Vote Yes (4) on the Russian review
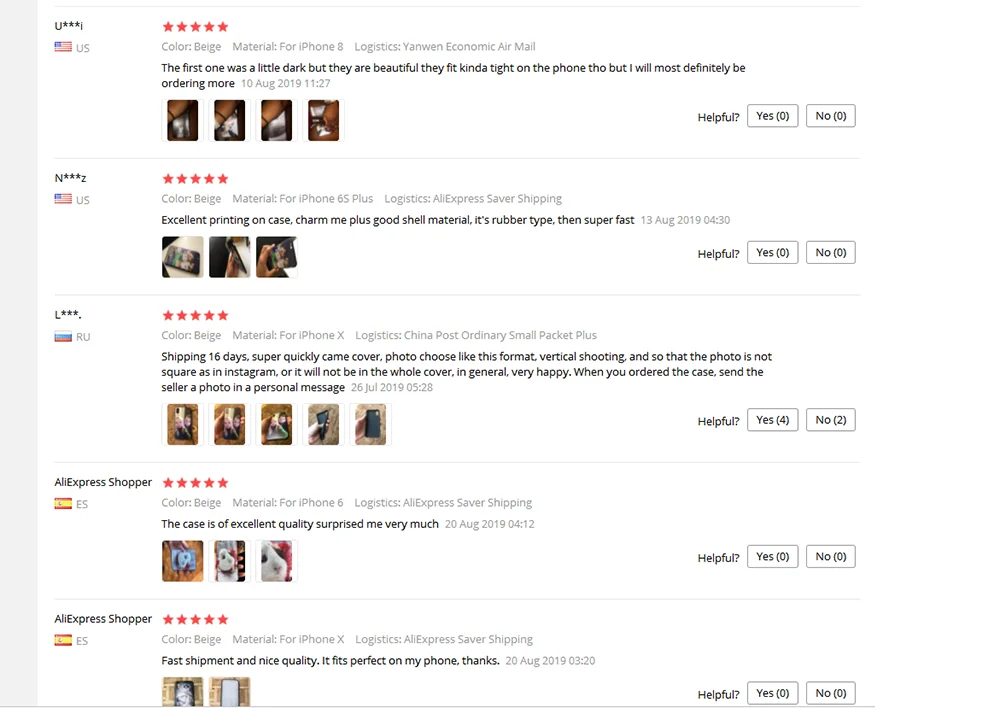The image size is (994, 711). tap(772, 420)
